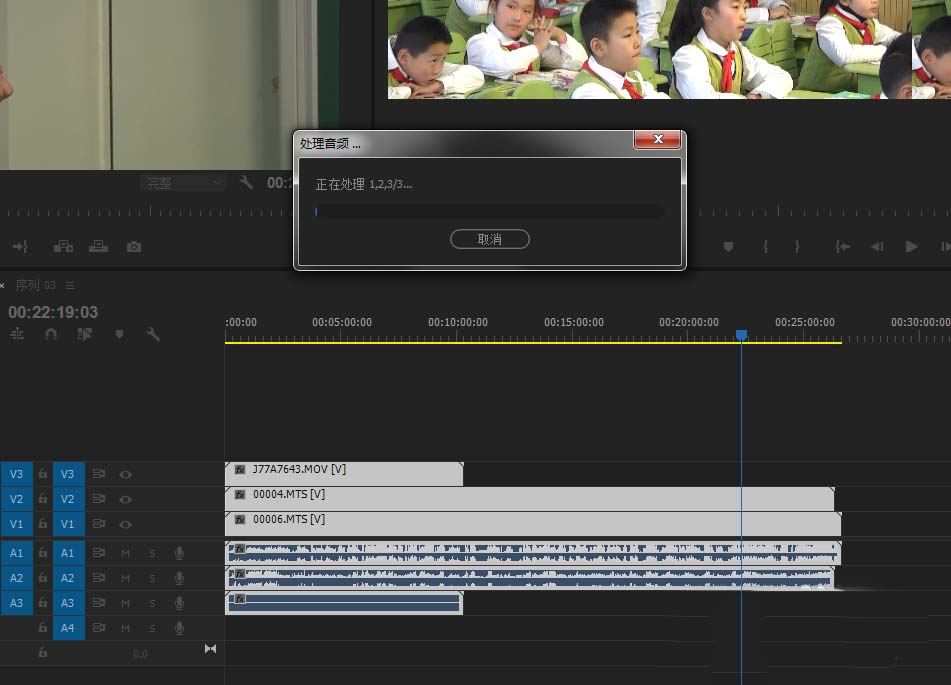The height and width of the screenshot is (685, 951).
Task: Select the J77A7643.MOV video clip
Action: pos(344,474)
